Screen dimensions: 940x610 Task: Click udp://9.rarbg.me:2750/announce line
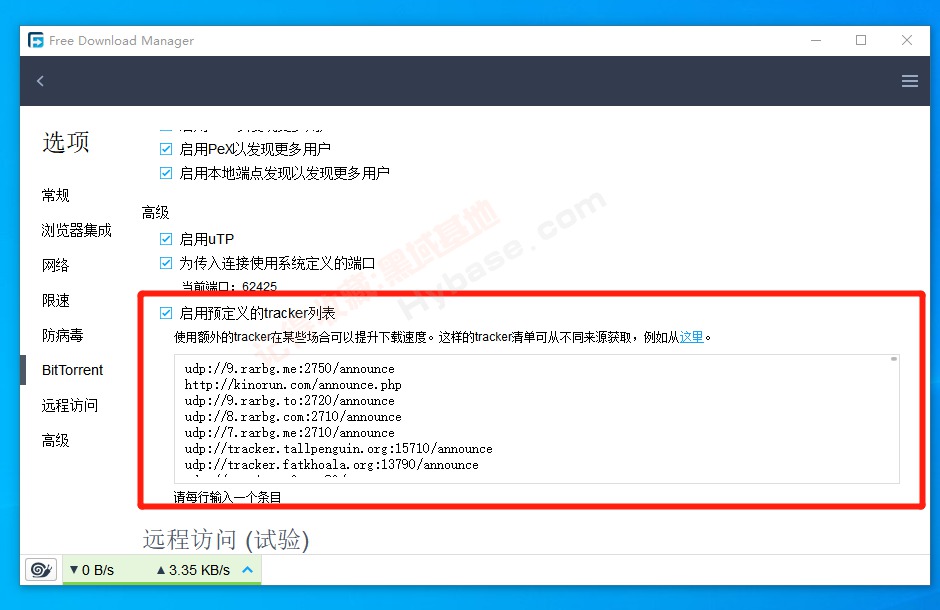290,369
